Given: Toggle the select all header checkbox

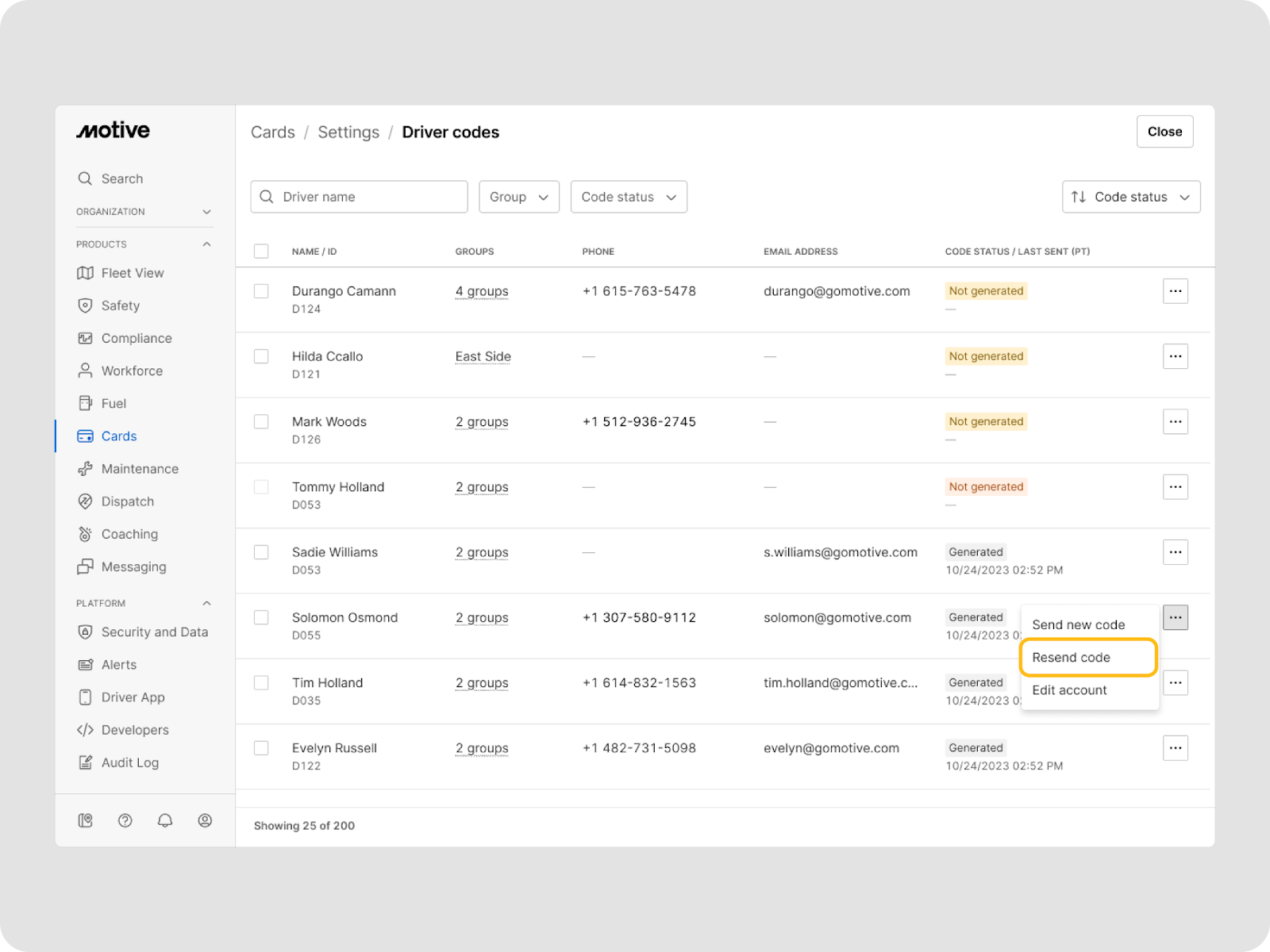Looking at the screenshot, I should 261,251.
